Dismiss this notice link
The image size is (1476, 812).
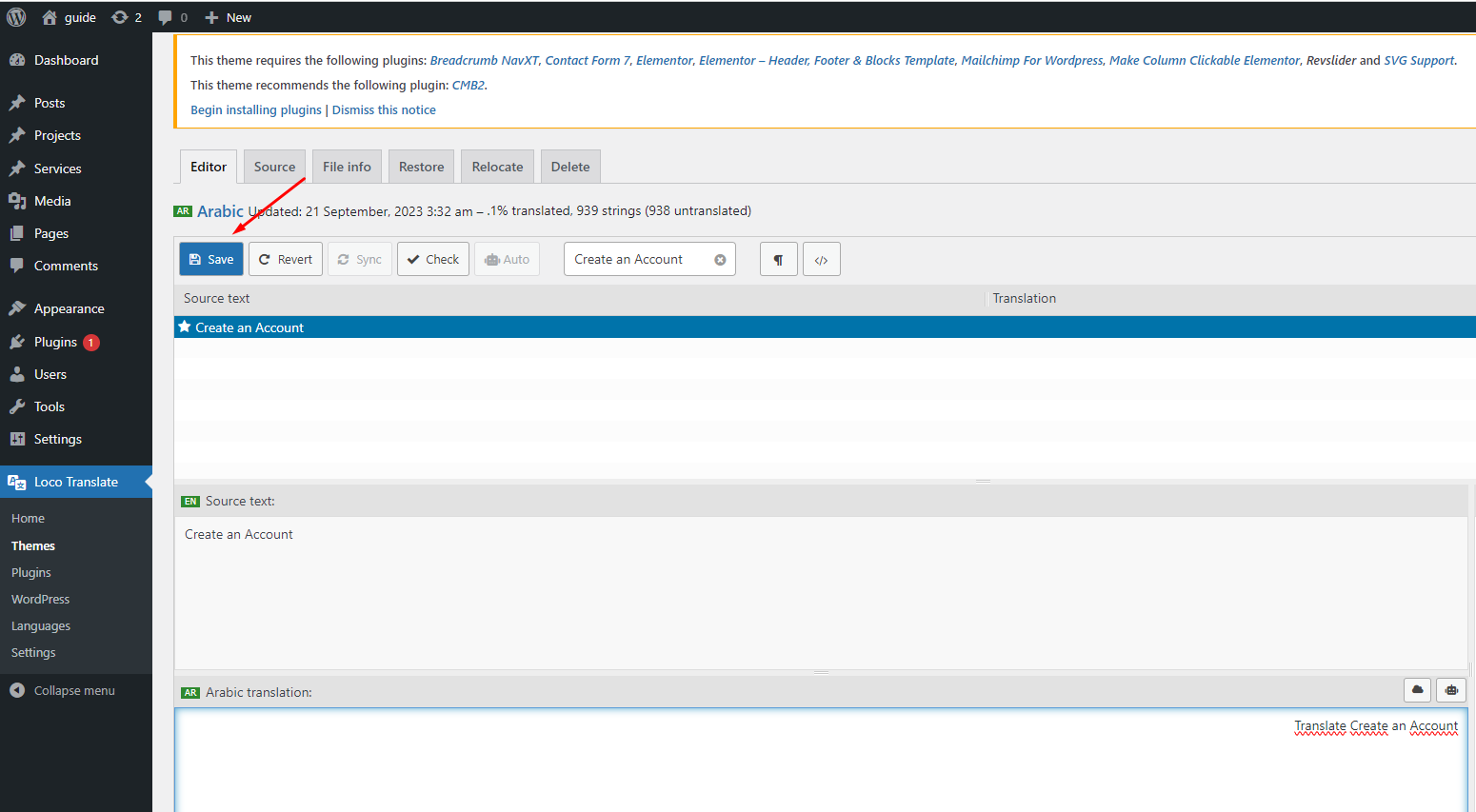point(384,110)
